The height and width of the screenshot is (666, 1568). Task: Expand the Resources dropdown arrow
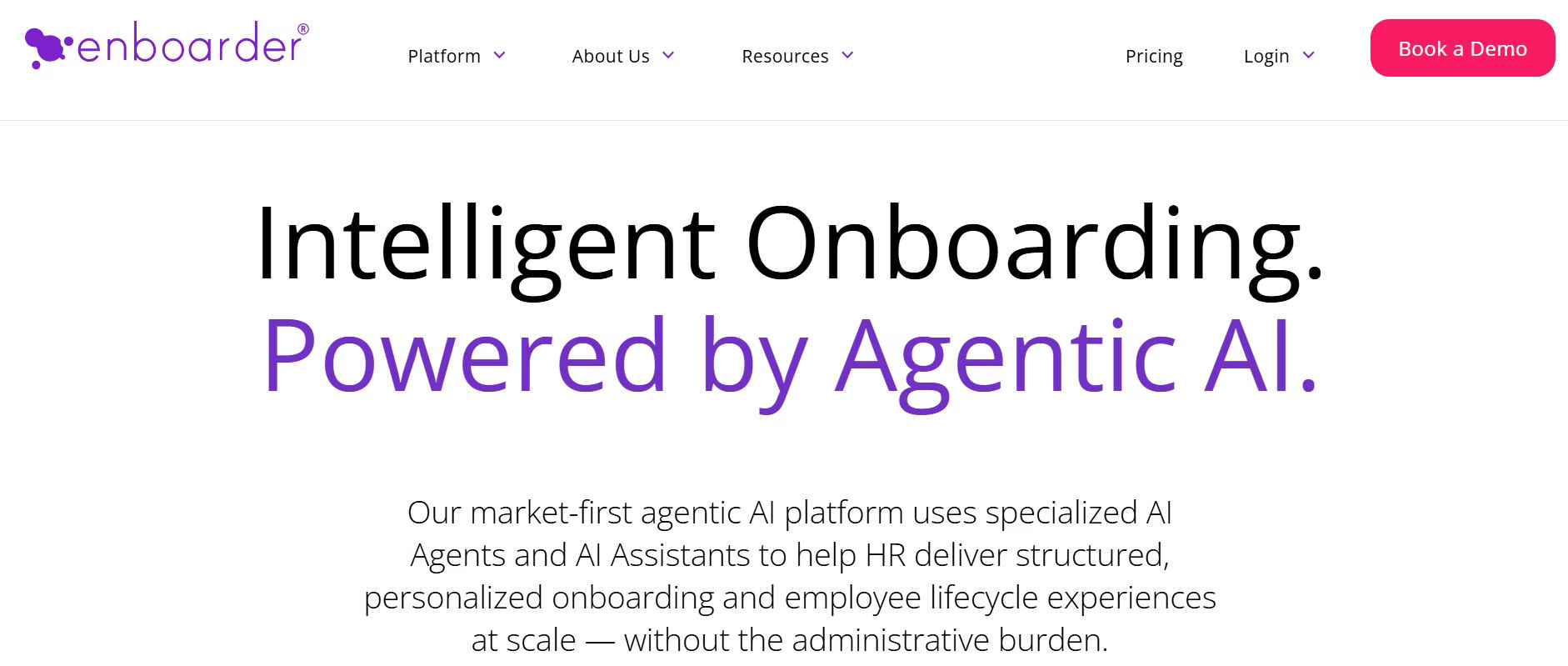[847, 55]
